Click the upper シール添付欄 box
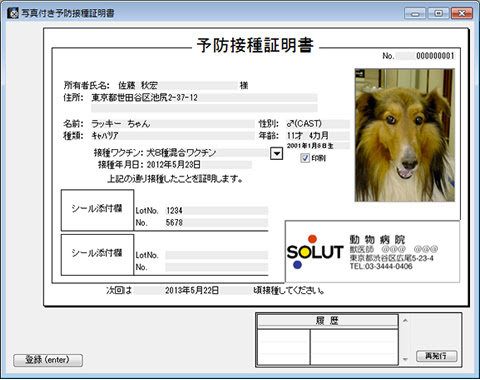480x380 pixels. point(97,210)
